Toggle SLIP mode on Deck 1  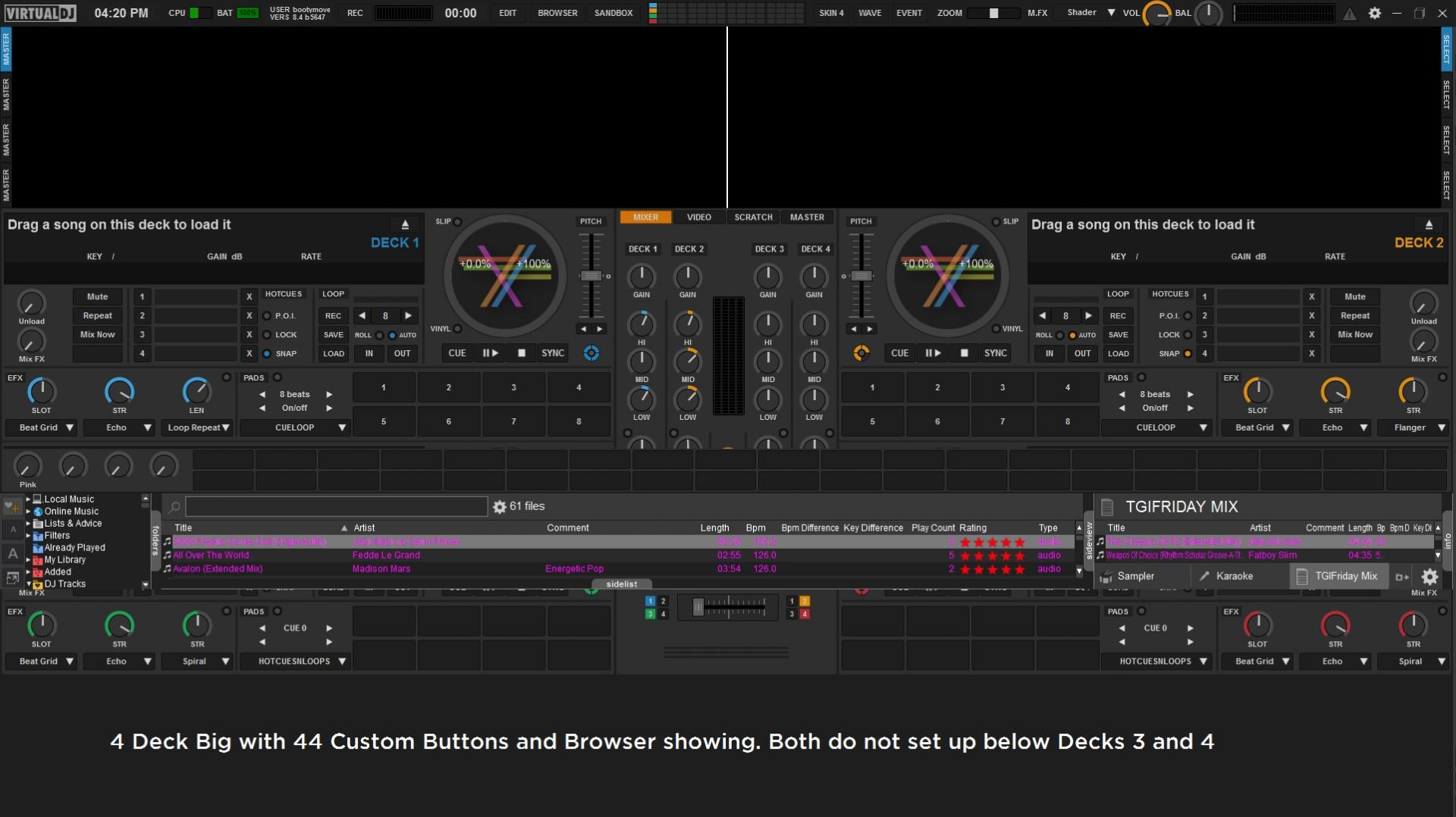pos(457,222)
